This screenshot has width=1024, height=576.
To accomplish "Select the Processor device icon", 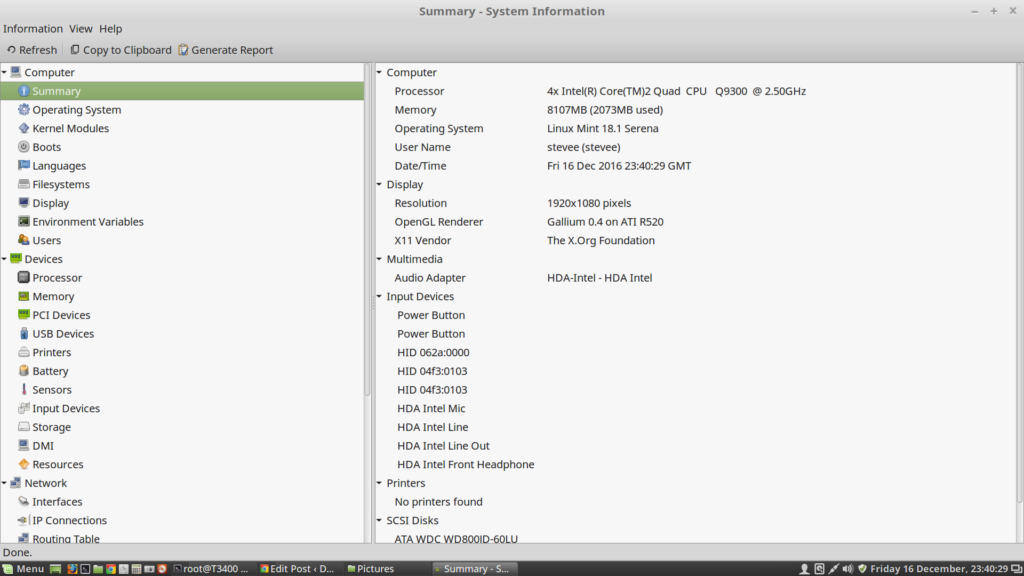I will 24,278.
